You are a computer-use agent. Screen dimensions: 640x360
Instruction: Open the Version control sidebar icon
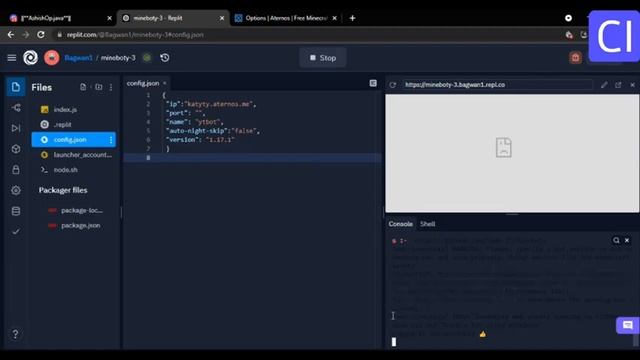[x=16, y=108]
